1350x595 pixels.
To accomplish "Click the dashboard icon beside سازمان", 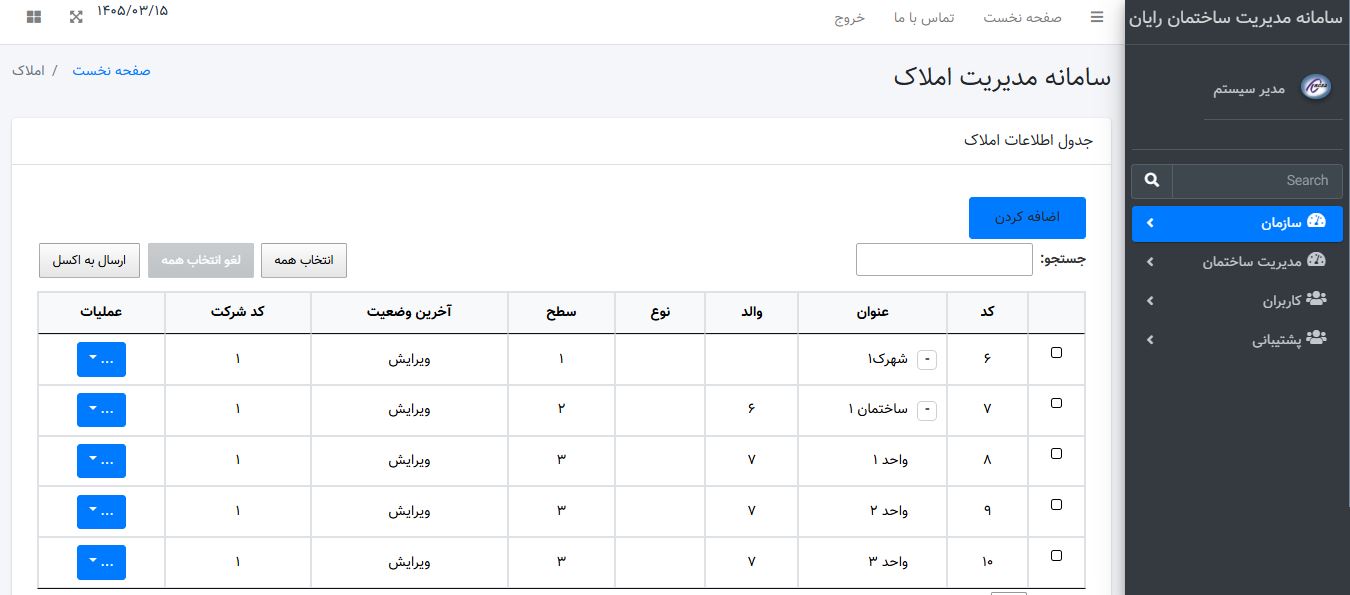I will tap(1316, 222).
